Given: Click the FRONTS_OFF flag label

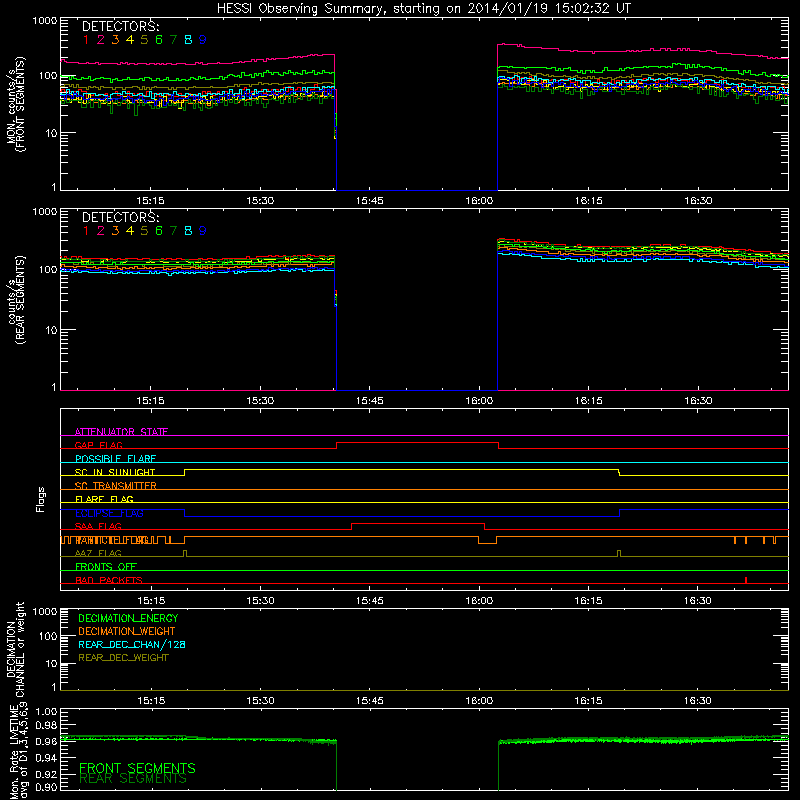Looking at the screenshot, I should point(106,567).
